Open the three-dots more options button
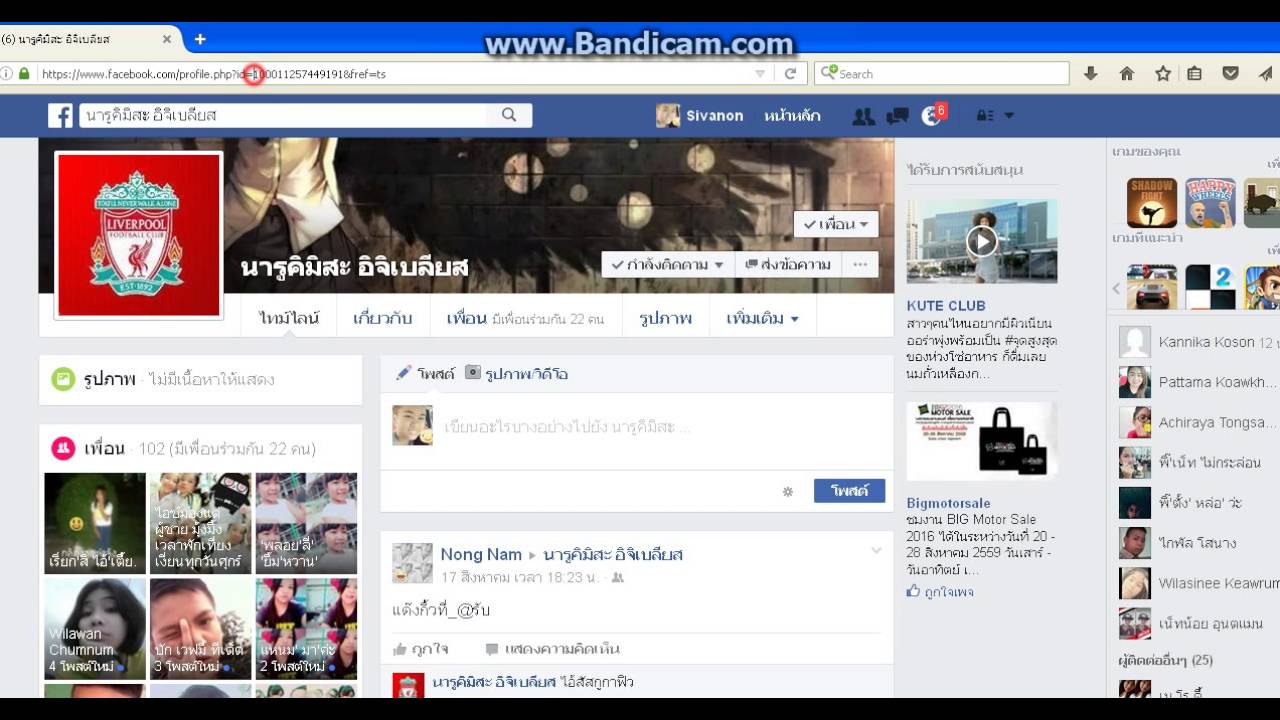Screen dimensions: 1280x720 859,265
